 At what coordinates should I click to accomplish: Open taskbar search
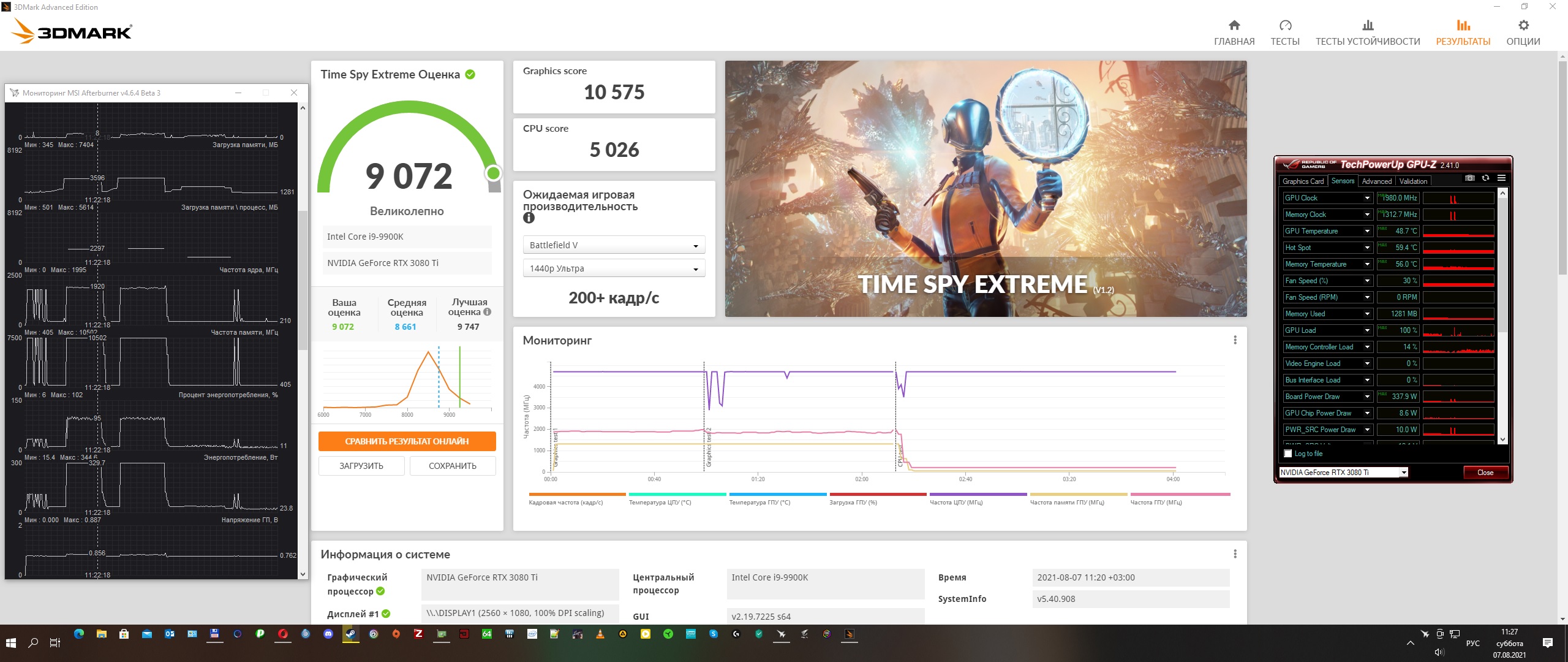34,642
